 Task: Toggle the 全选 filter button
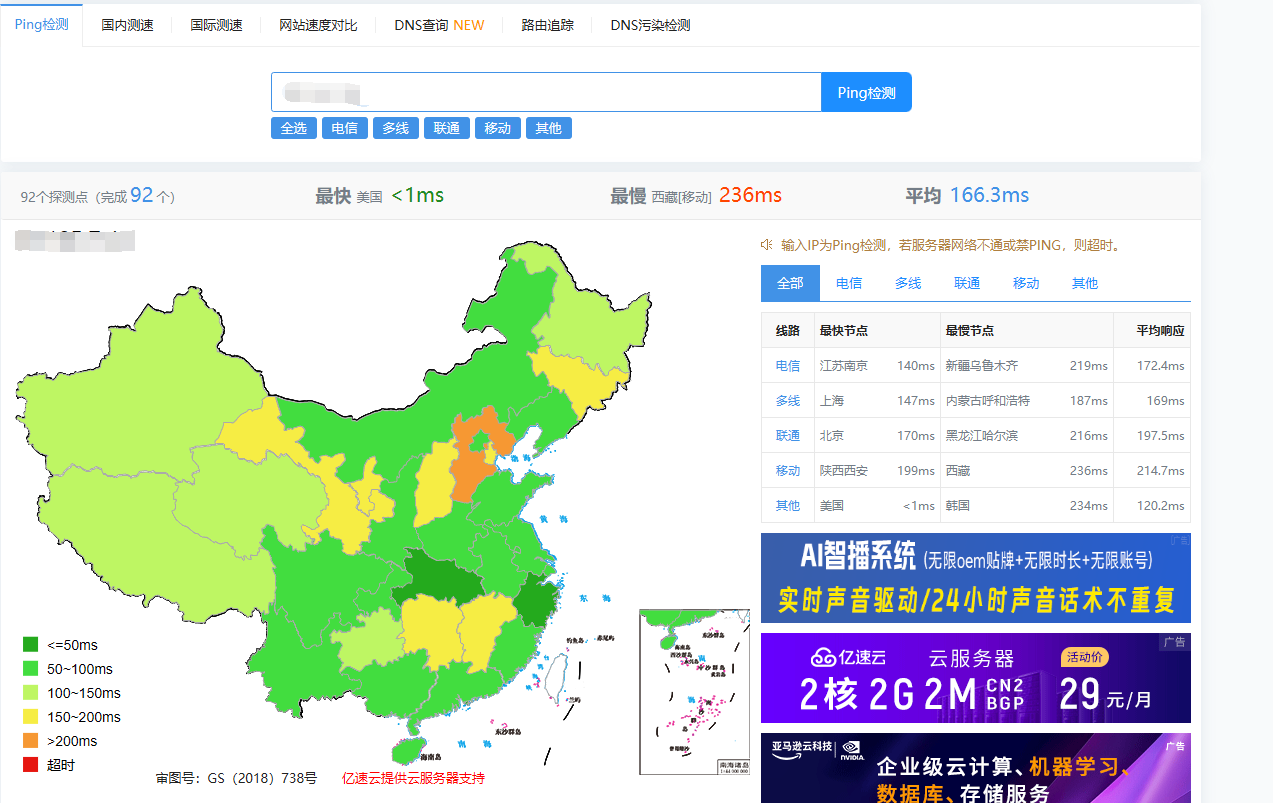[294, 128]
